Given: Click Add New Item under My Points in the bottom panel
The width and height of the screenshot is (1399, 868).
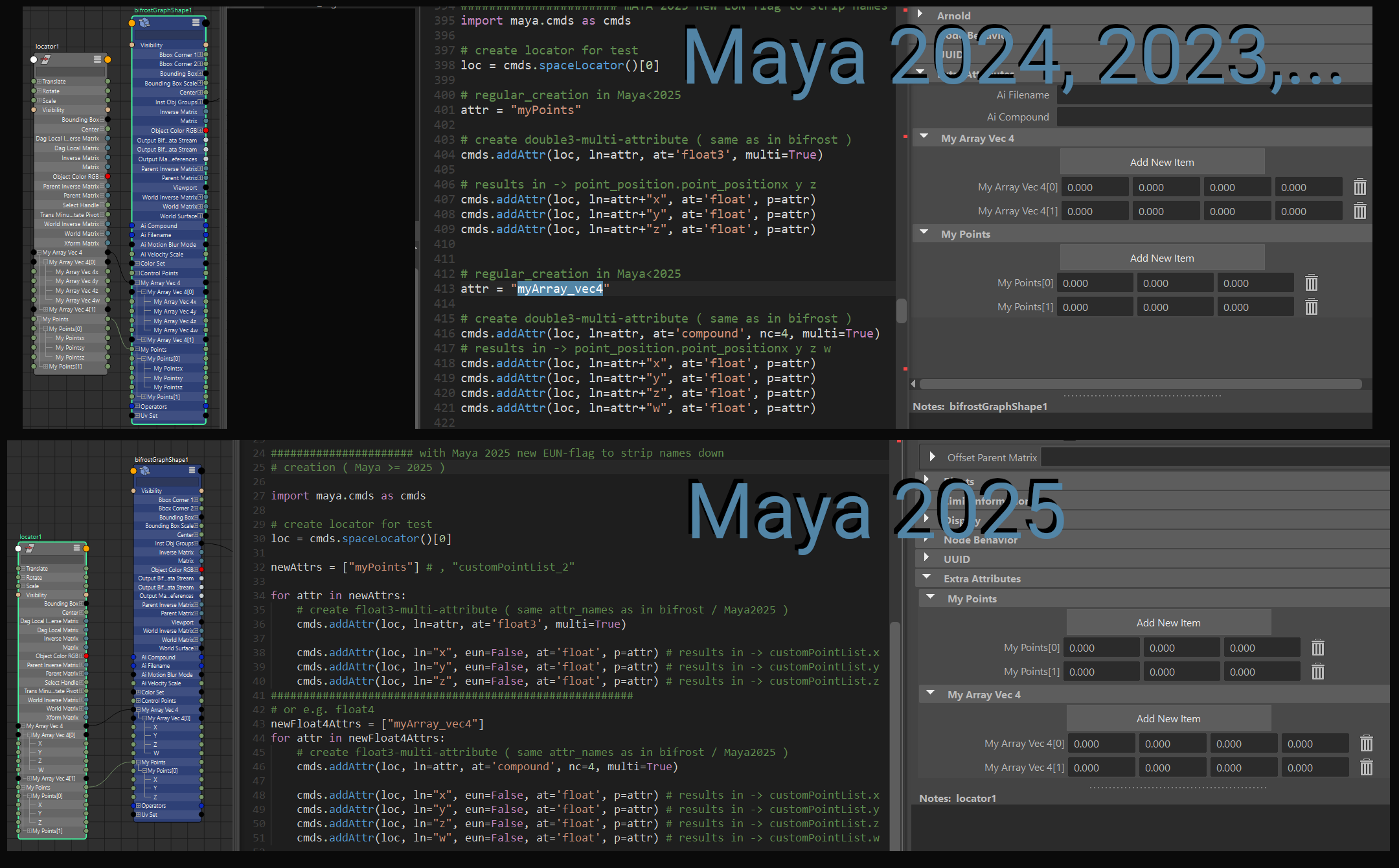Looking at the screenshot, I should click(x=1168, y=622).
